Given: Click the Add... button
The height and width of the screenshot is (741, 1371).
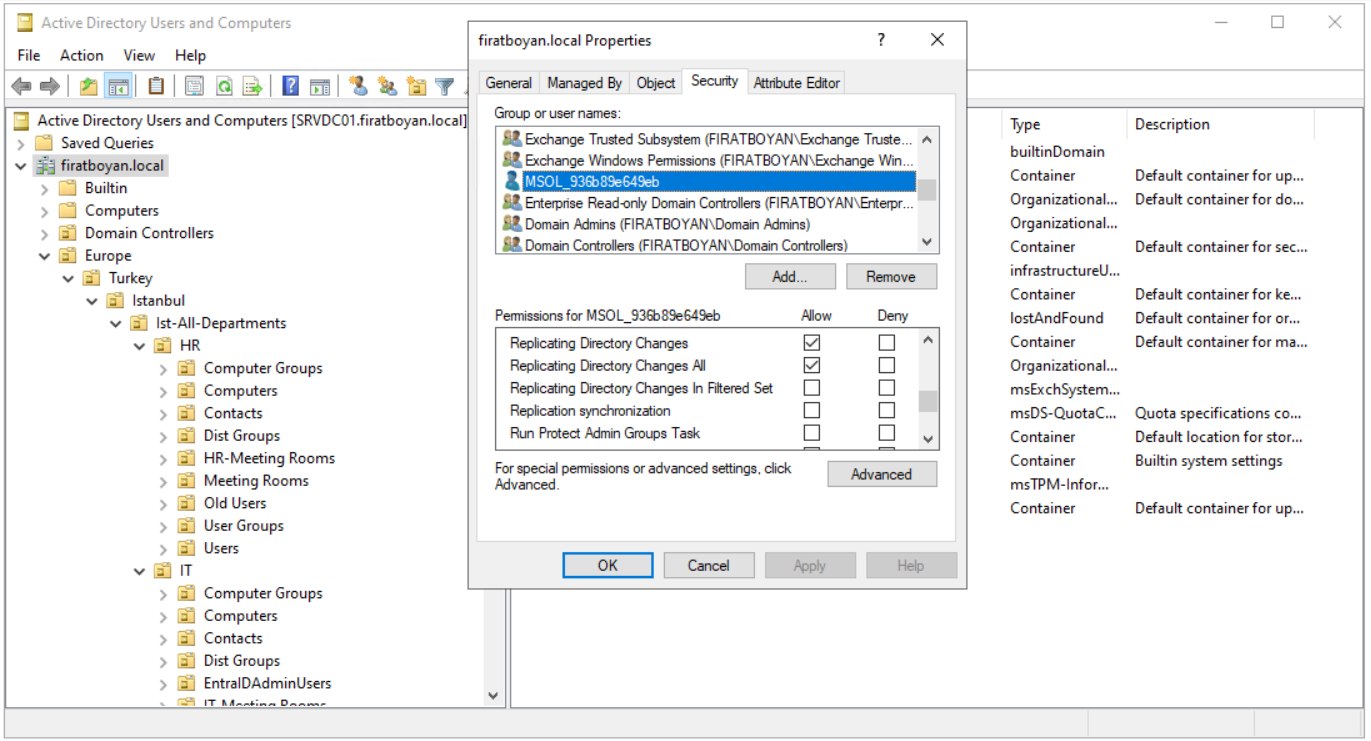Looking at the screenshot, I should pyautogui.click(x=790, y=277).
